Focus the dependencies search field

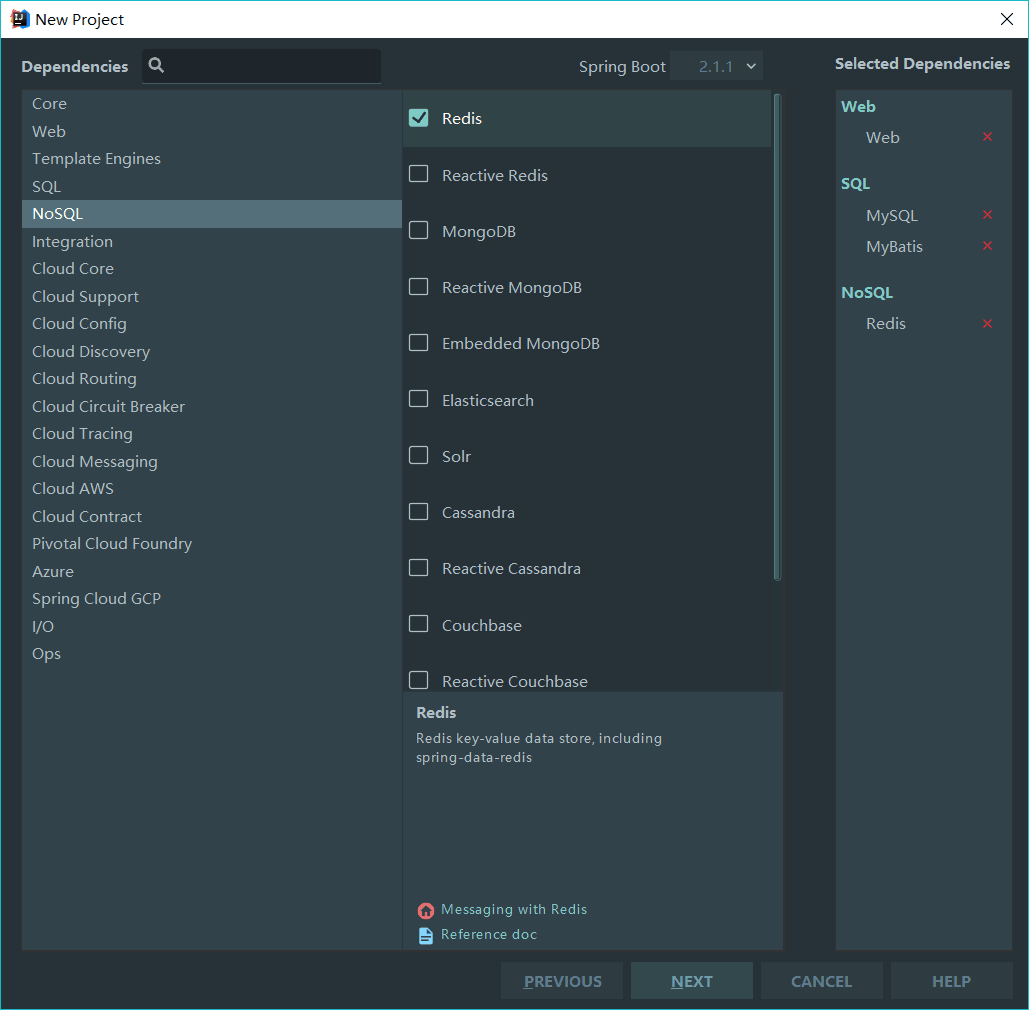(261, 66)
